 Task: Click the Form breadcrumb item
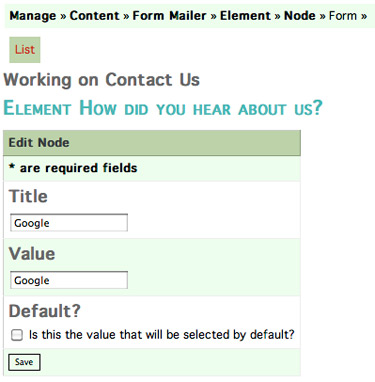(x=343, y=16)
